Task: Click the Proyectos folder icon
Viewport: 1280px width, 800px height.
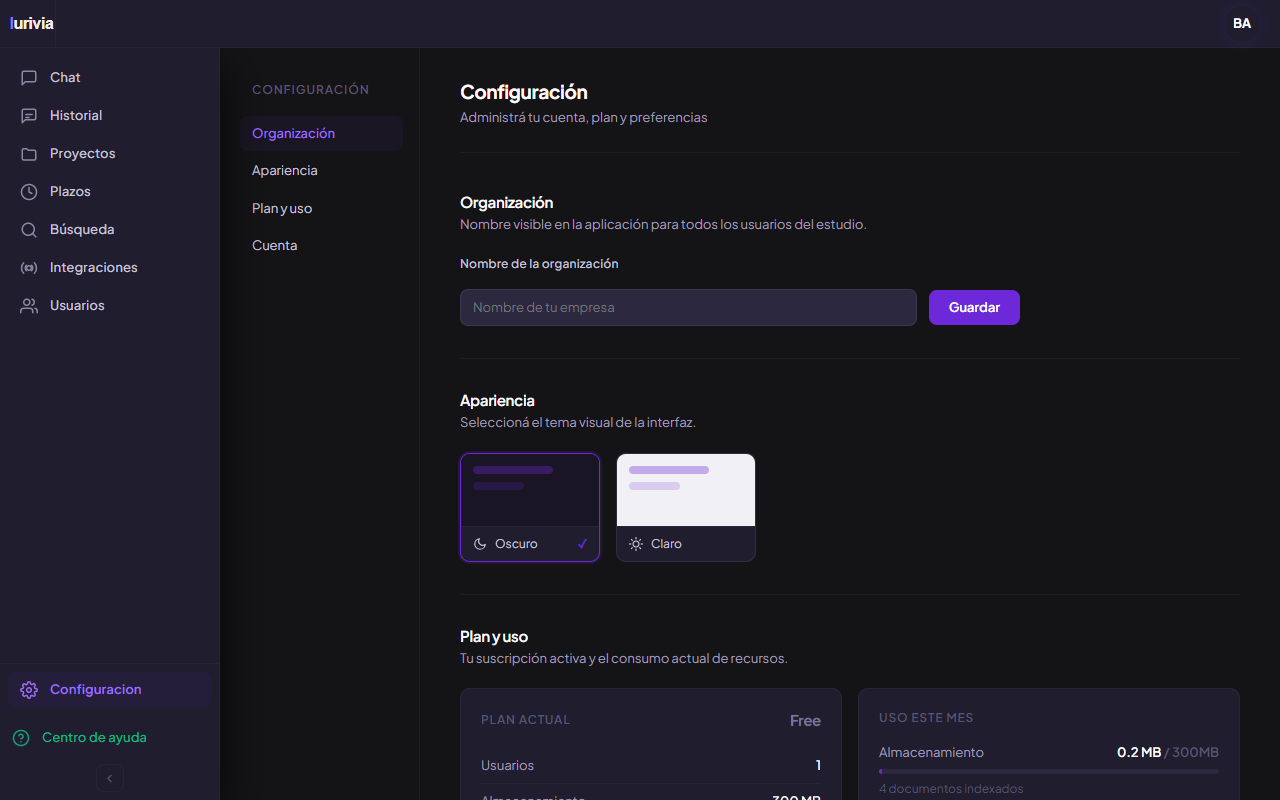Action: 29,154
